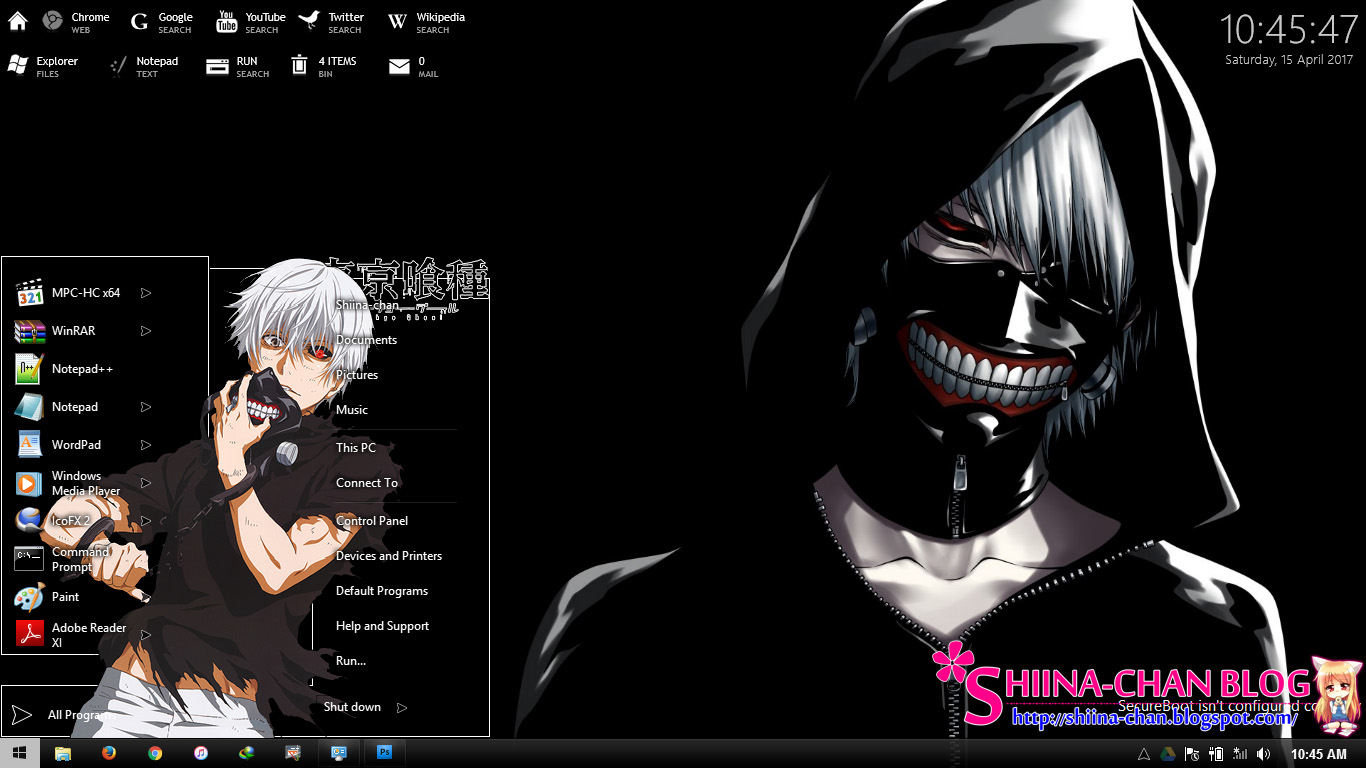This screenshot has height=768, width=1366.
Task: Click the Photoshop icon on the taskbar
Action: point(384,753)
